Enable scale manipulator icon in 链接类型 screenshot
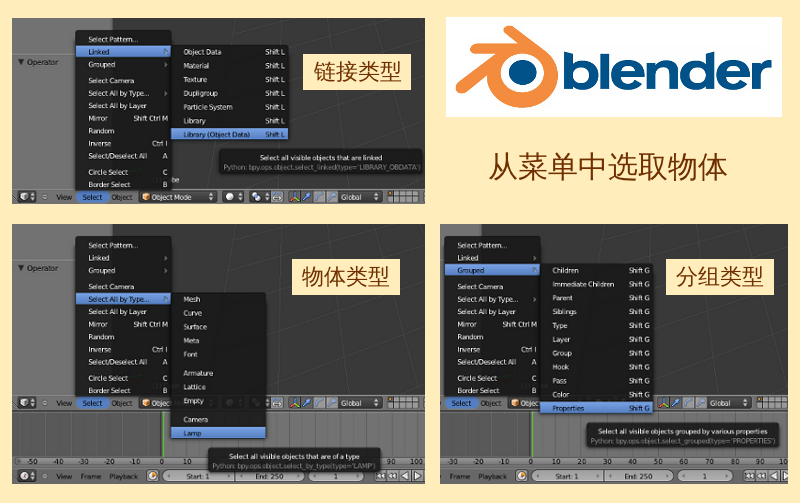 click(x=332, y=197)
